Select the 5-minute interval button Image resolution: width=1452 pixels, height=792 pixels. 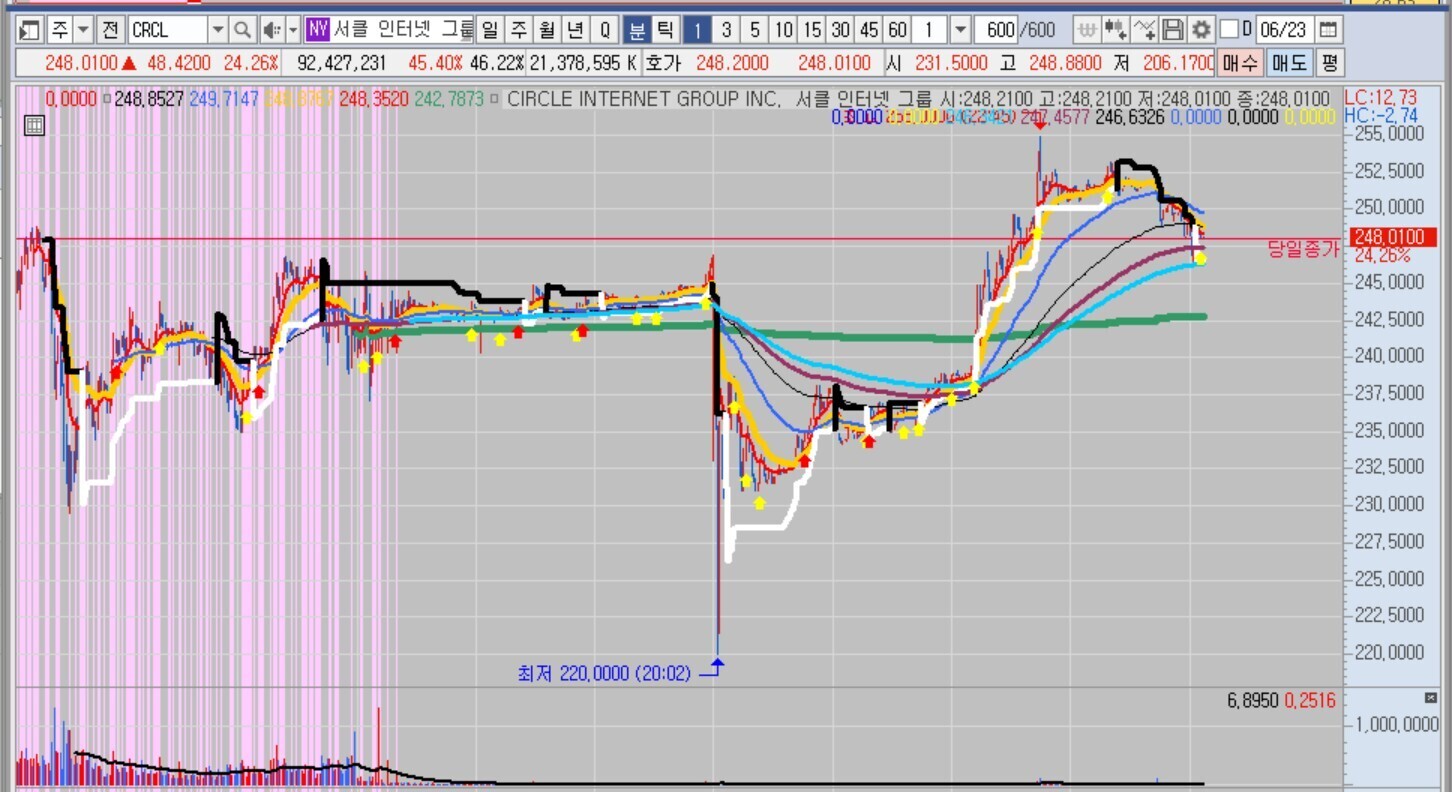click(755, 29)
